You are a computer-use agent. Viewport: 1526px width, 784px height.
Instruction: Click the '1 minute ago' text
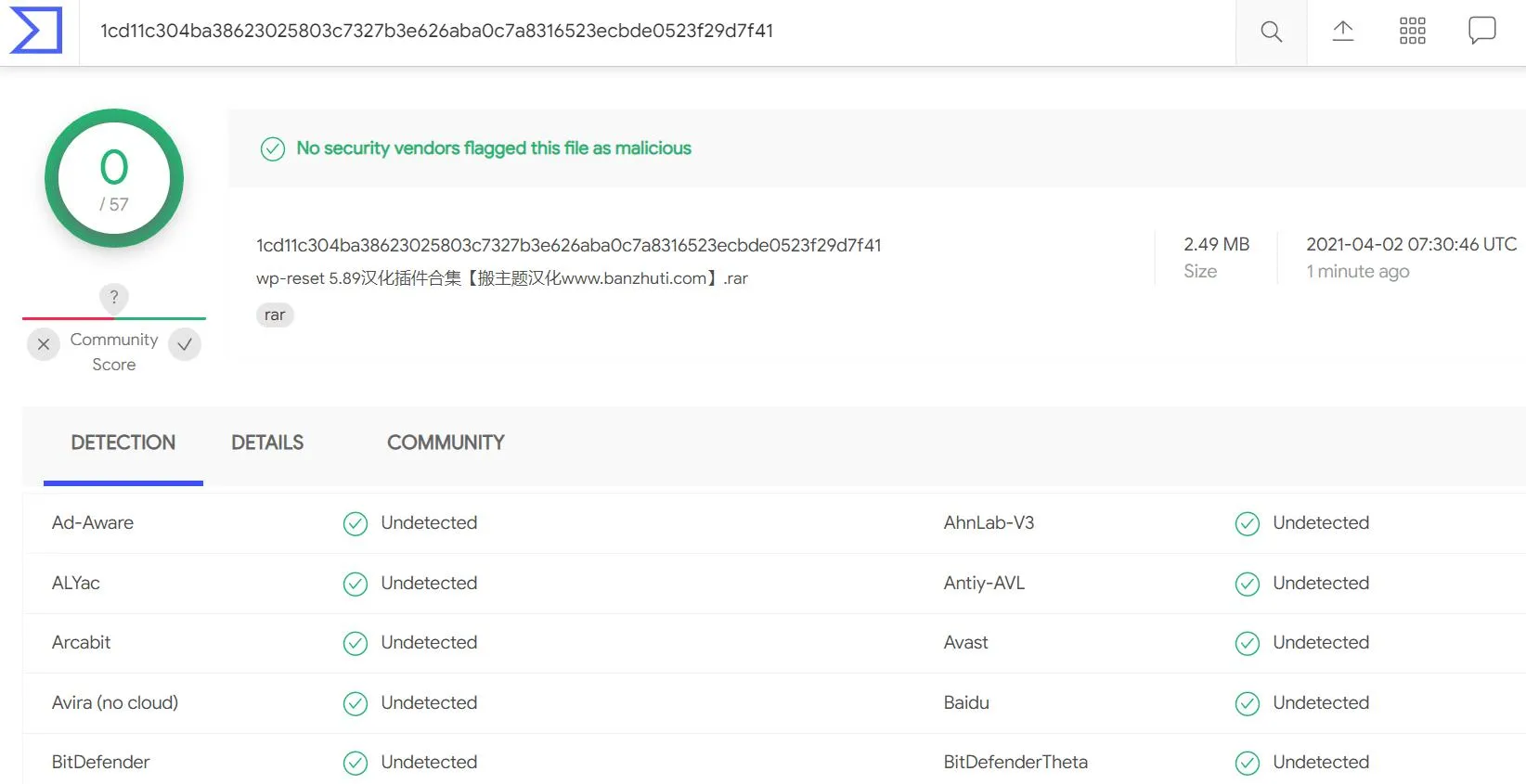[x=1357, y=271]
